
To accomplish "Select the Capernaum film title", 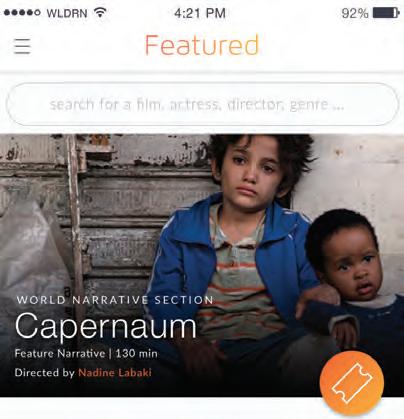I will point(106,327).
